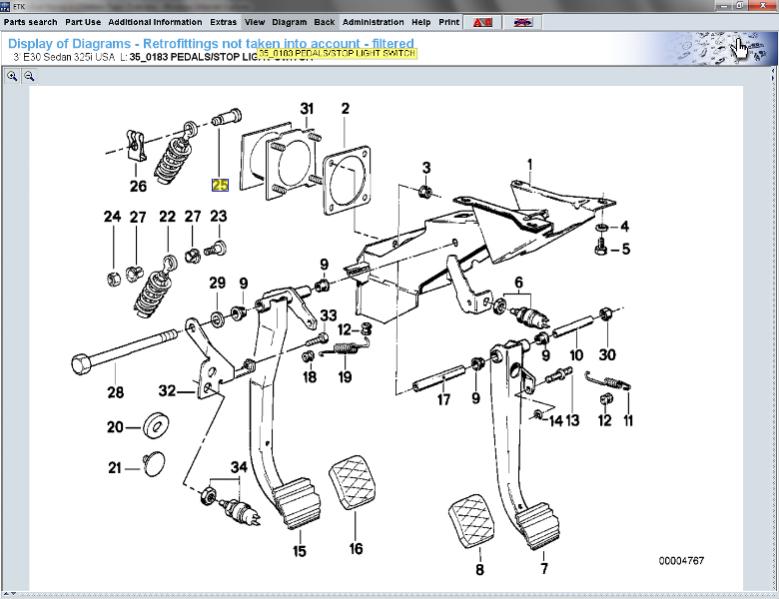
Task: Click the zoom out magnifier icon
Action: 29,76
